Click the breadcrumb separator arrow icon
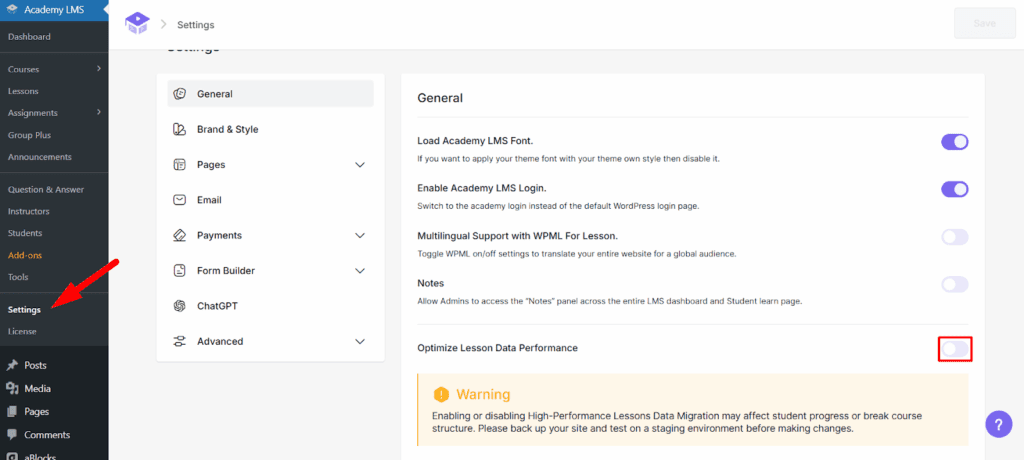 pos(164,24)
